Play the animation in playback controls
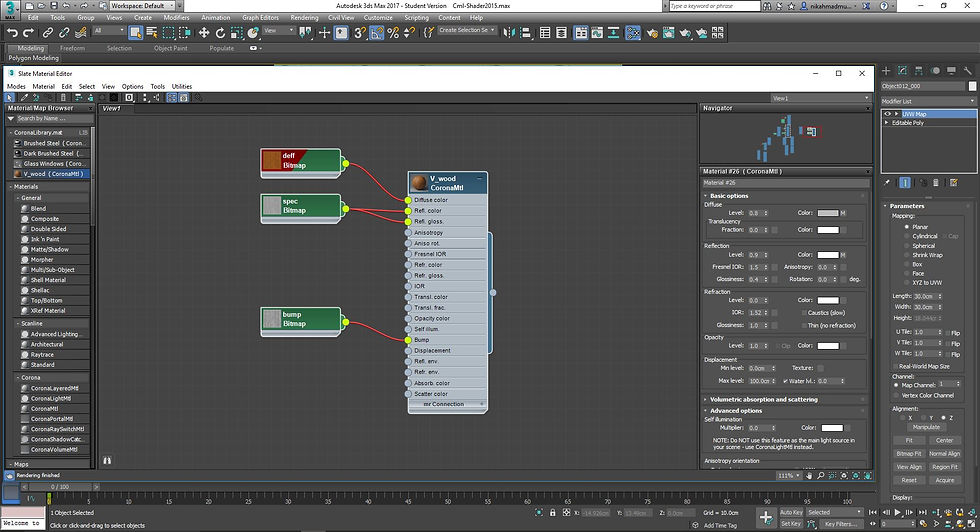 898,512
